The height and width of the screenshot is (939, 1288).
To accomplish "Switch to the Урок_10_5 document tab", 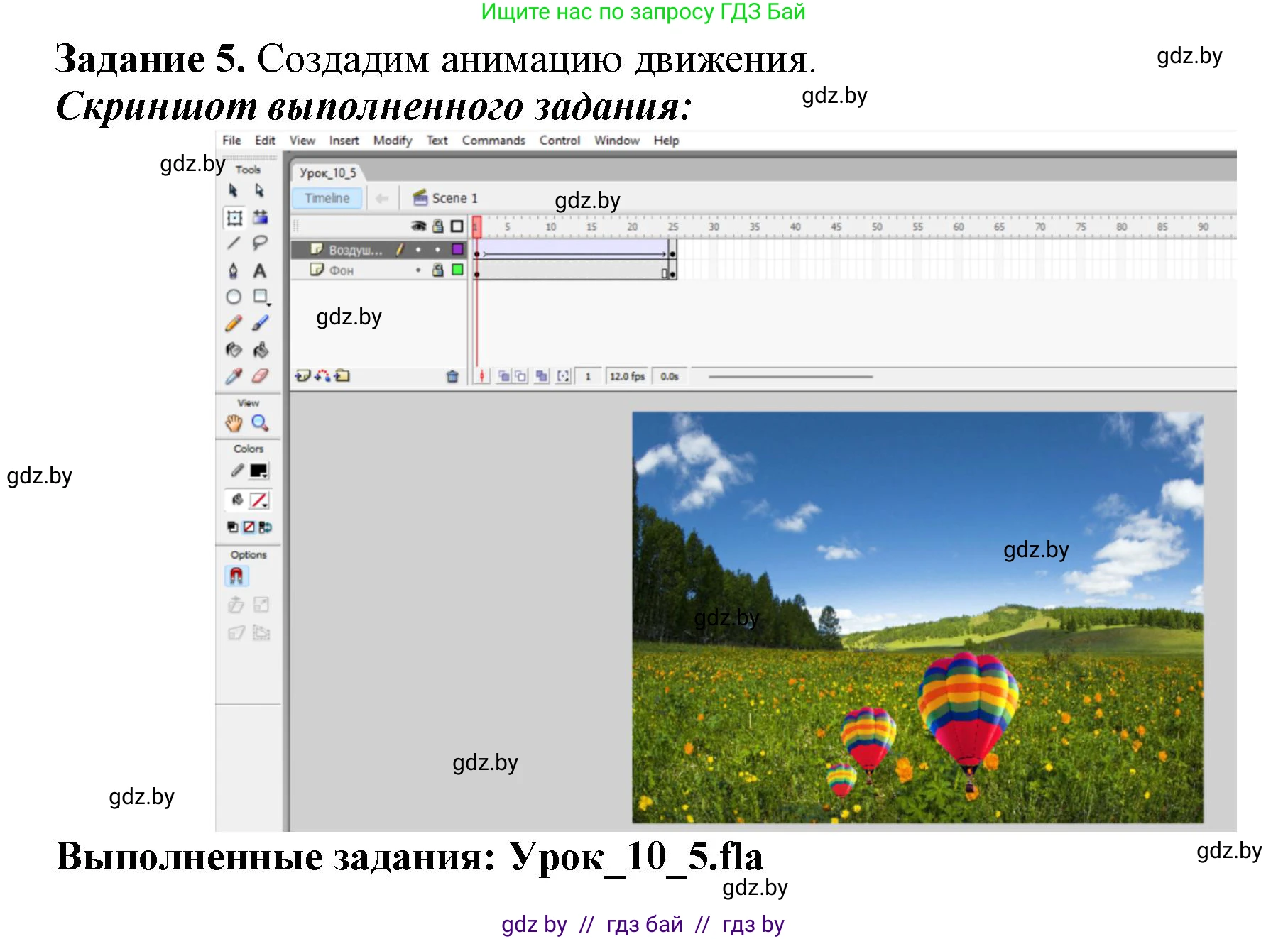I will (327, 172).
